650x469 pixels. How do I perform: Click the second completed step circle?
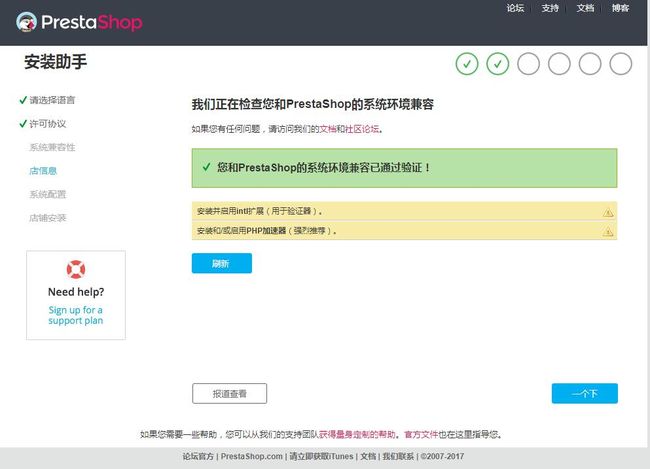pyautogui.click(x=497, y=64)
